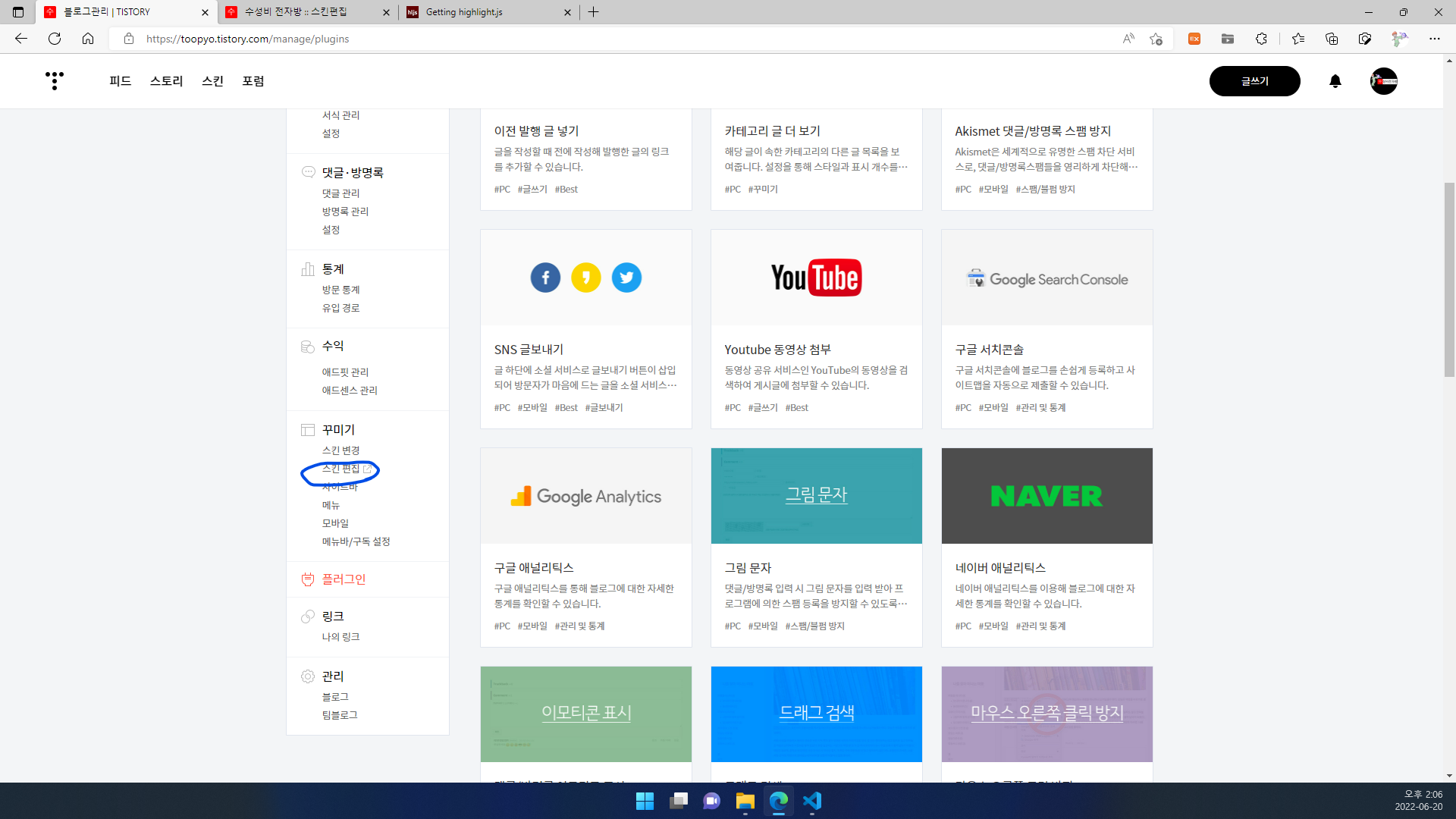Click the 수익 coin stack icon

pos(308,347)
